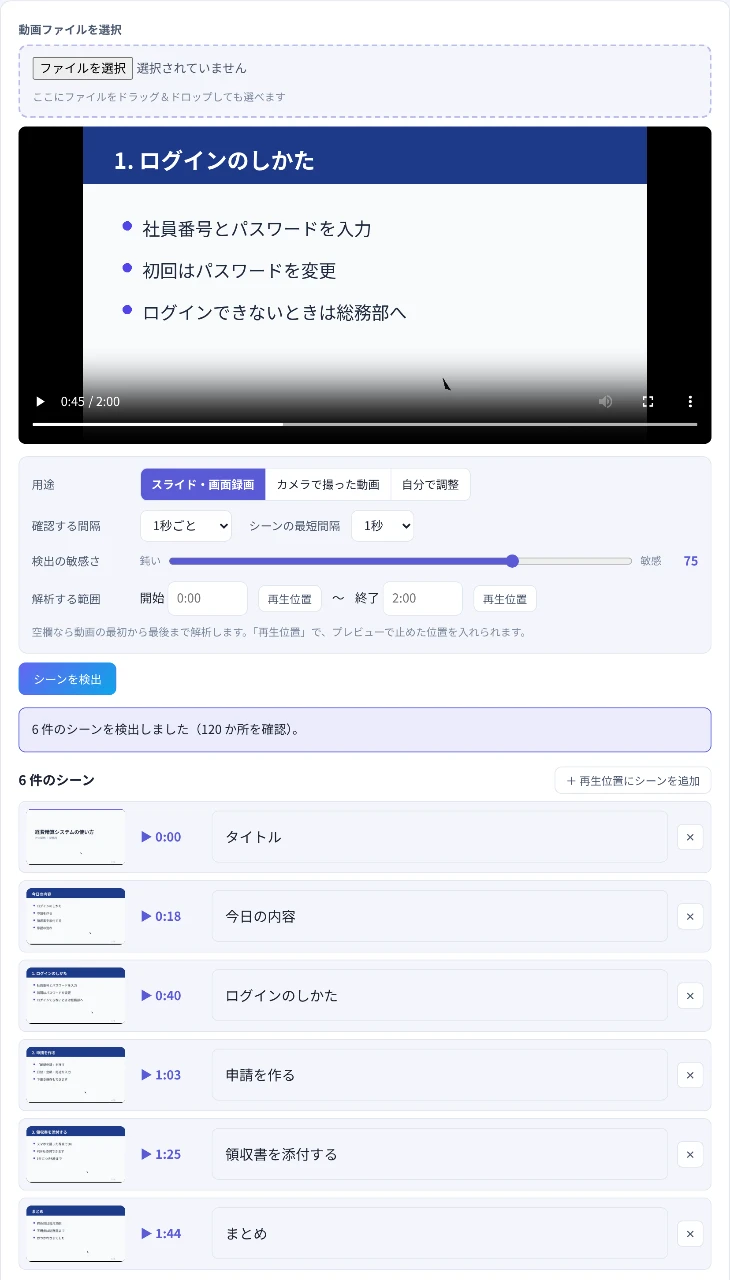Jump to scene at 1:44
This screenshot has width=730, height=1280.
point(161,1234)
